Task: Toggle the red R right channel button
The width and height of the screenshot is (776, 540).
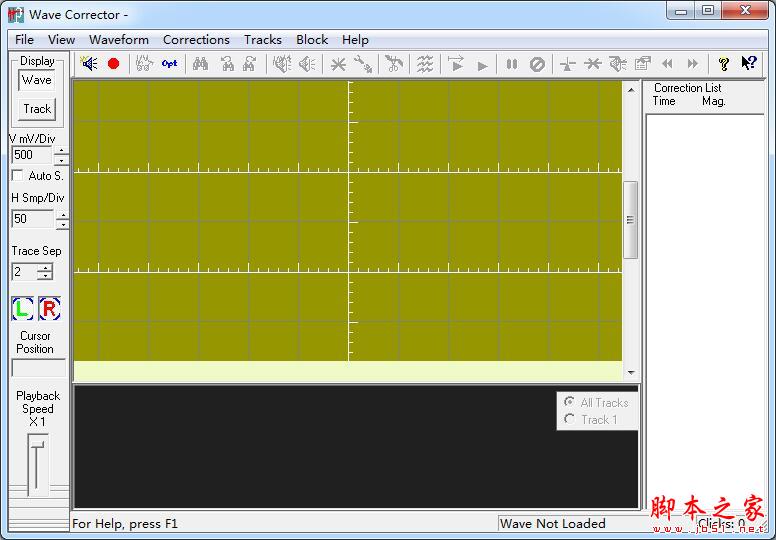Action: (49, 309)
